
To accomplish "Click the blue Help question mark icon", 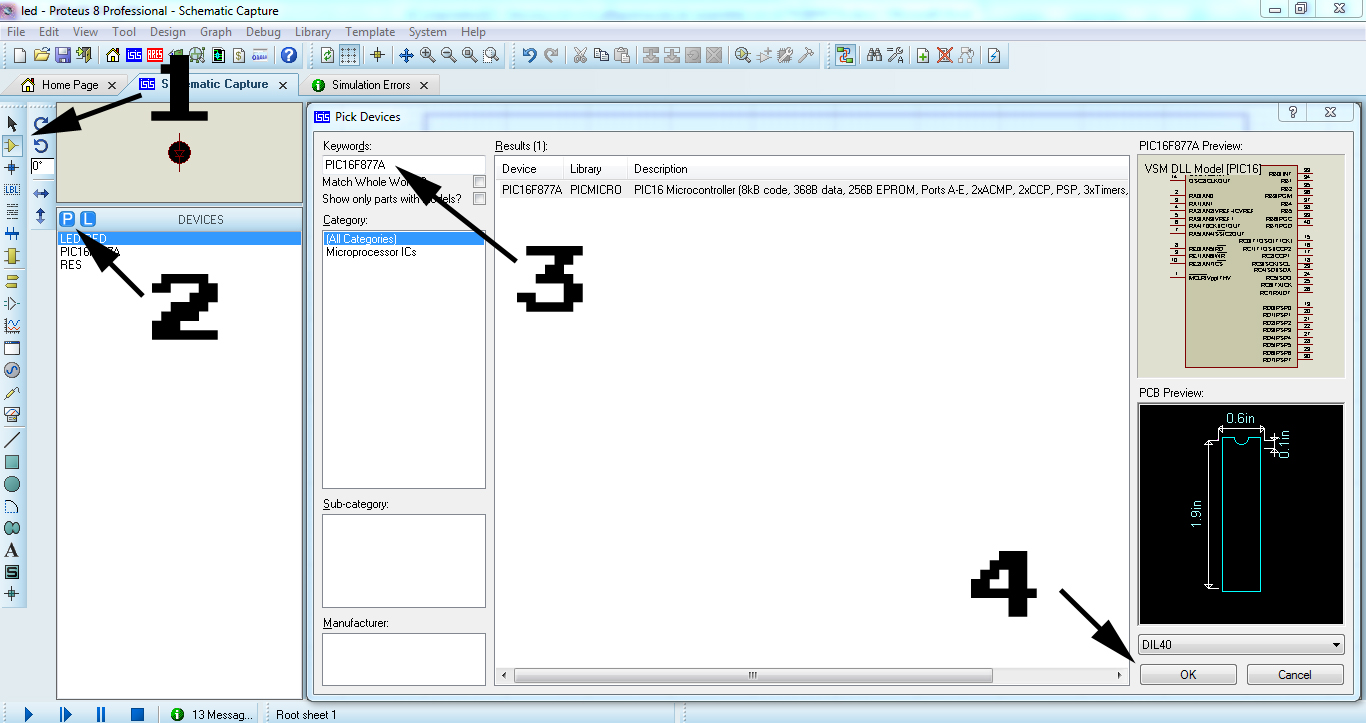I will tap(289, 55).
